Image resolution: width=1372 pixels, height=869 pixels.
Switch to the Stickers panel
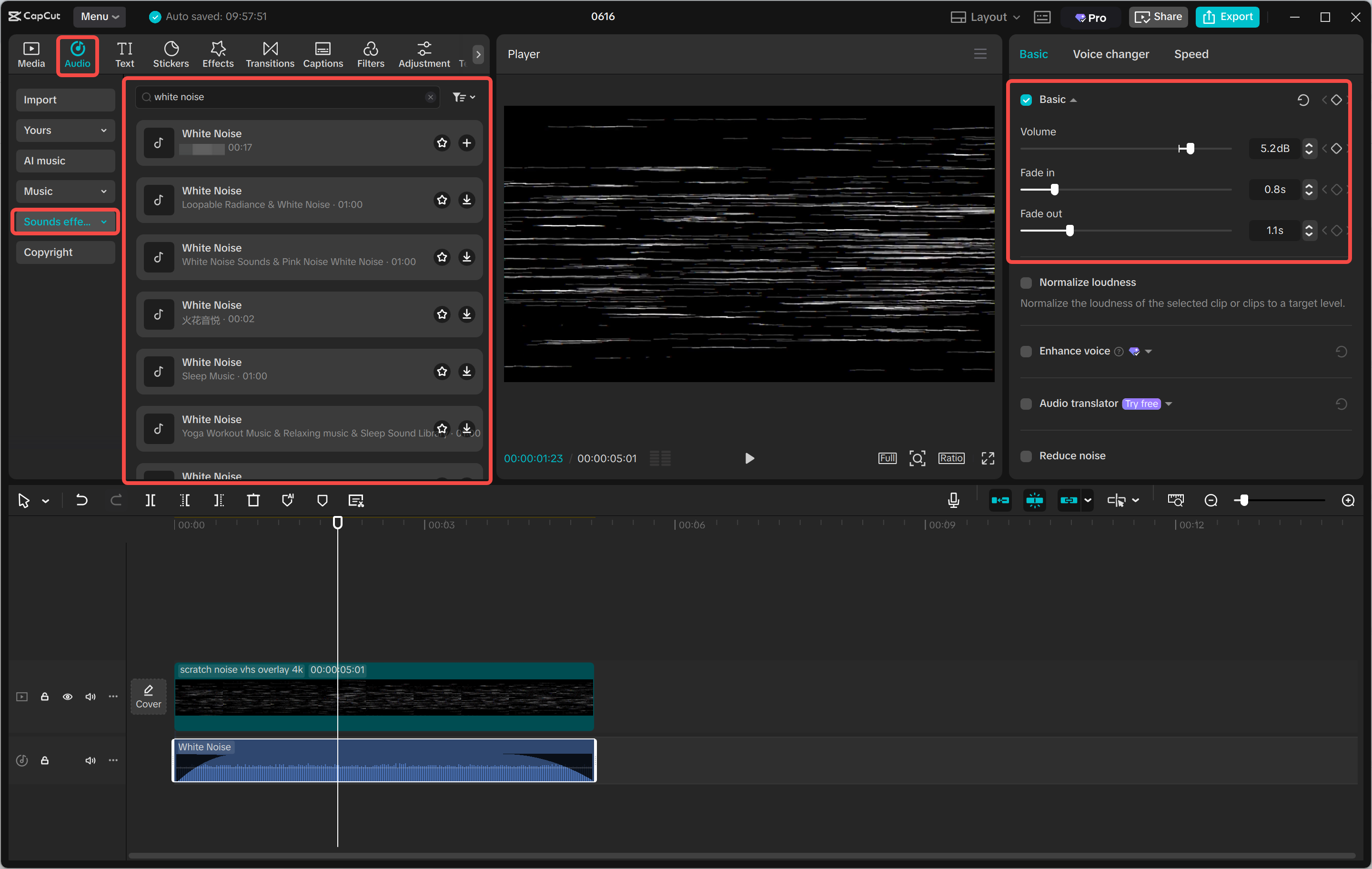tap(171, 54)
